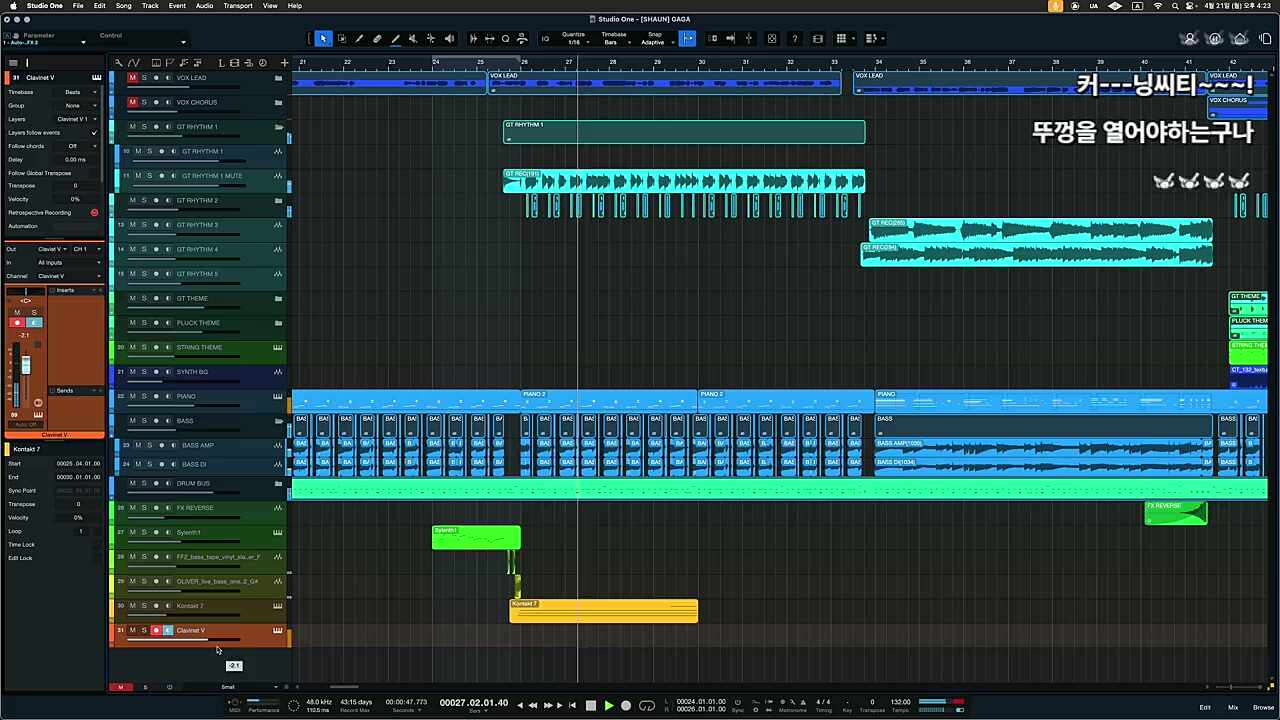Viewport: 1280px width, 720px height.
Task: Unmute the VOX CHORUS track
Action: (132, 102)
